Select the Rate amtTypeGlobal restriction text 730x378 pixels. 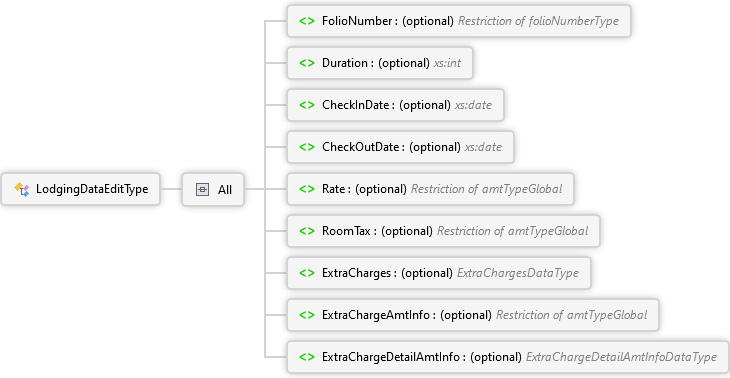487,189
